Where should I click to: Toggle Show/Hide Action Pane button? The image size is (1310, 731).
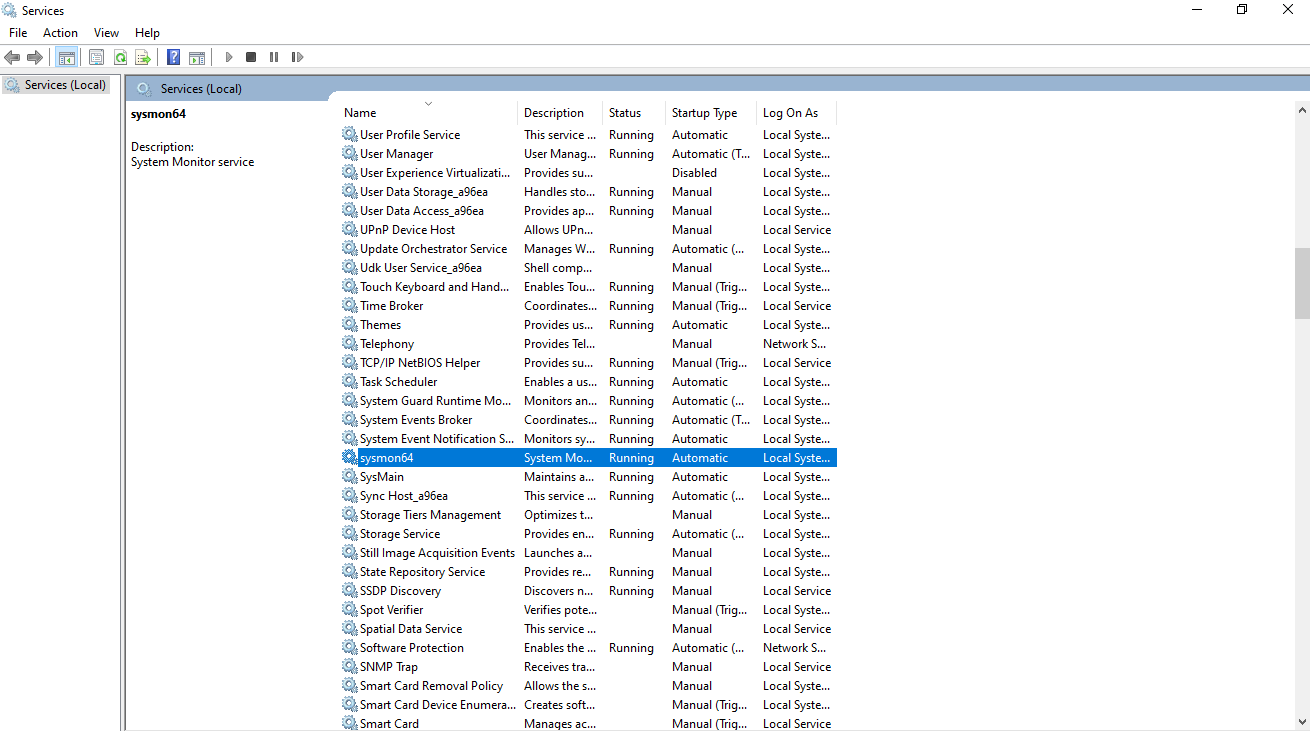[x=197, y=57]
